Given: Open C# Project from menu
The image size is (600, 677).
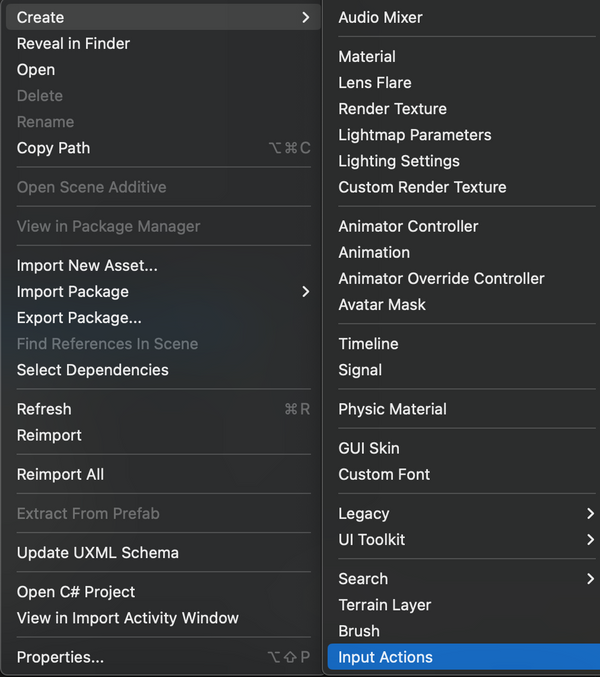Looking at the screenshot, I should click(x=76, y=592).
